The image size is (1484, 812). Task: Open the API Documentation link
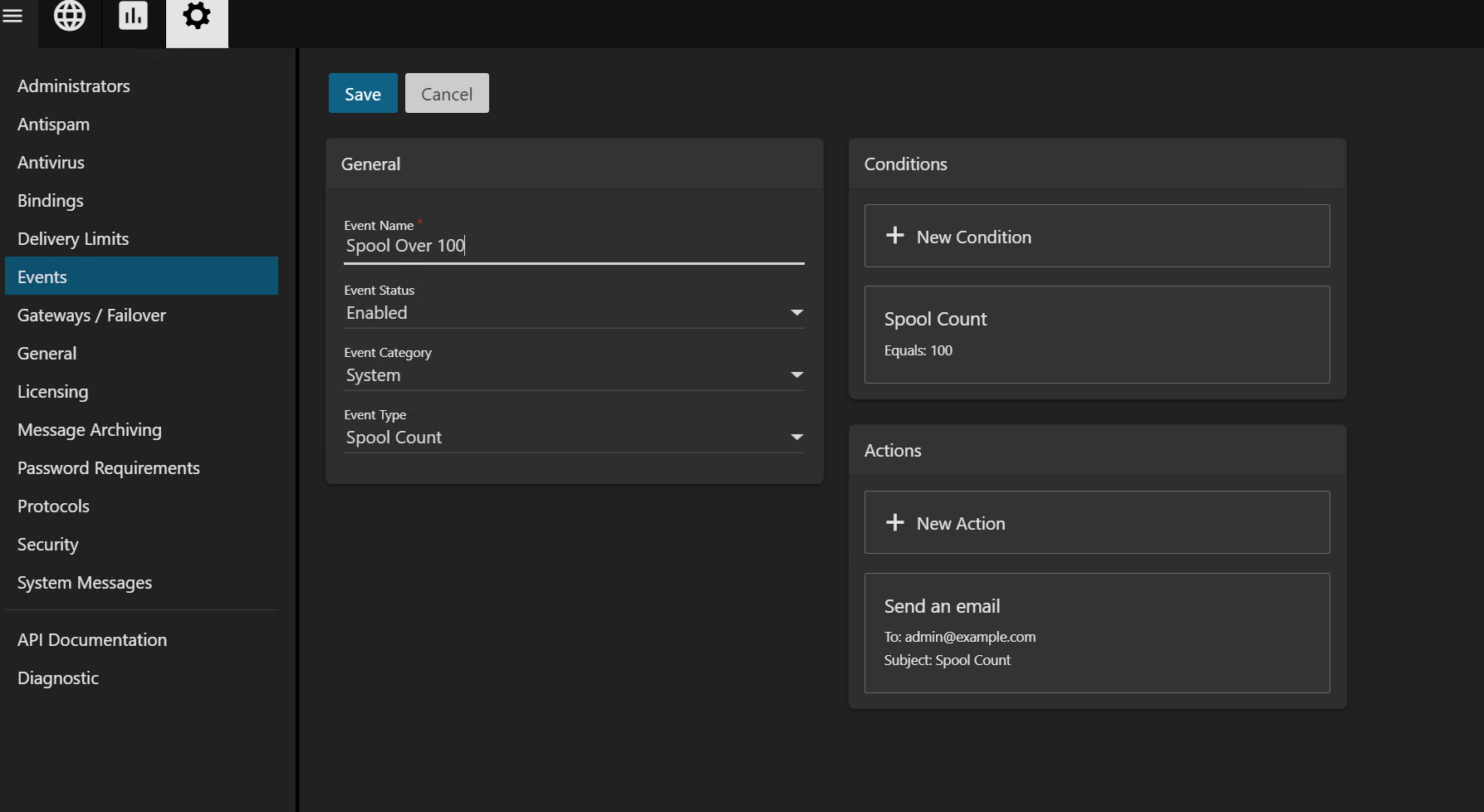[92, 640]
